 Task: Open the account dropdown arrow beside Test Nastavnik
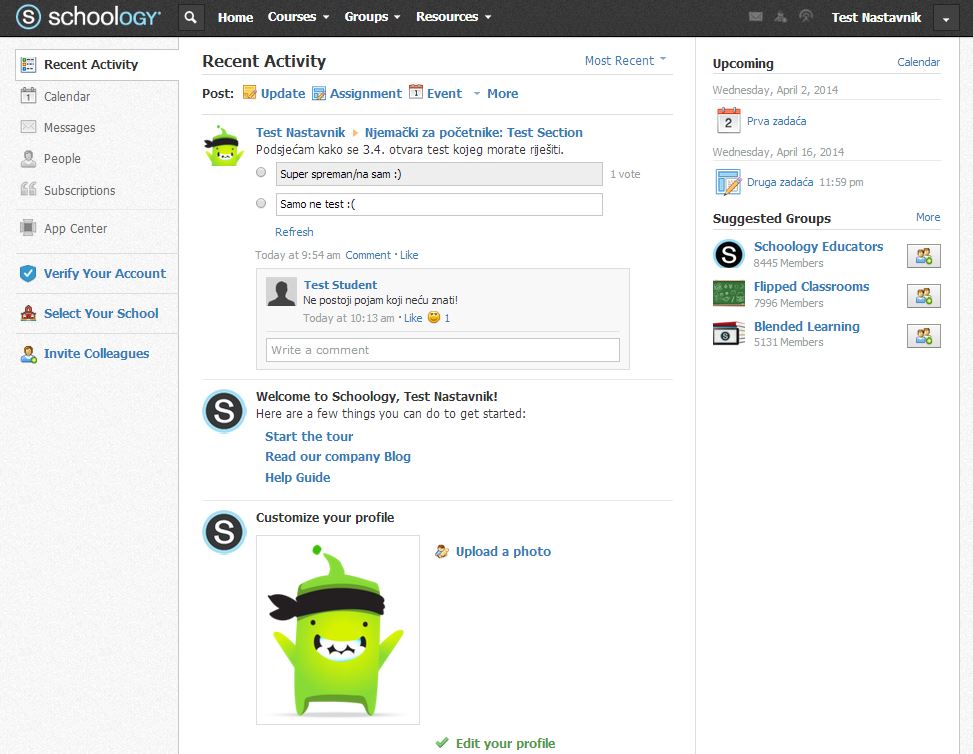[x=946, y=18]
